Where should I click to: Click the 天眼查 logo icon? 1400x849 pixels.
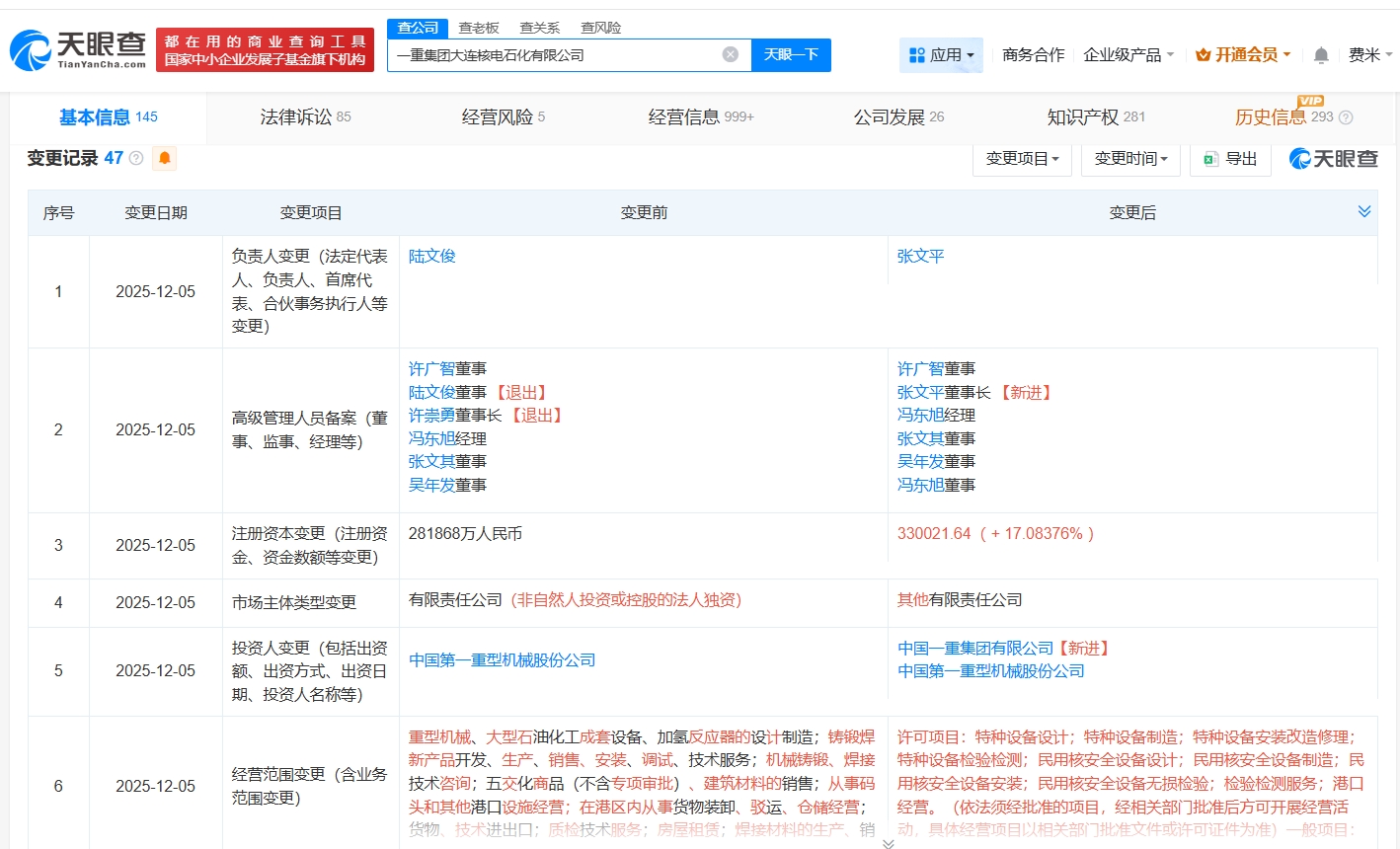coord(36,44)
